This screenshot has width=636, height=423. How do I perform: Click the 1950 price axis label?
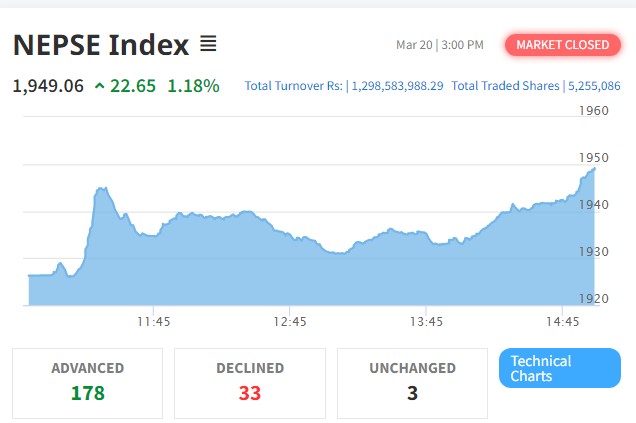click(594, 158)
